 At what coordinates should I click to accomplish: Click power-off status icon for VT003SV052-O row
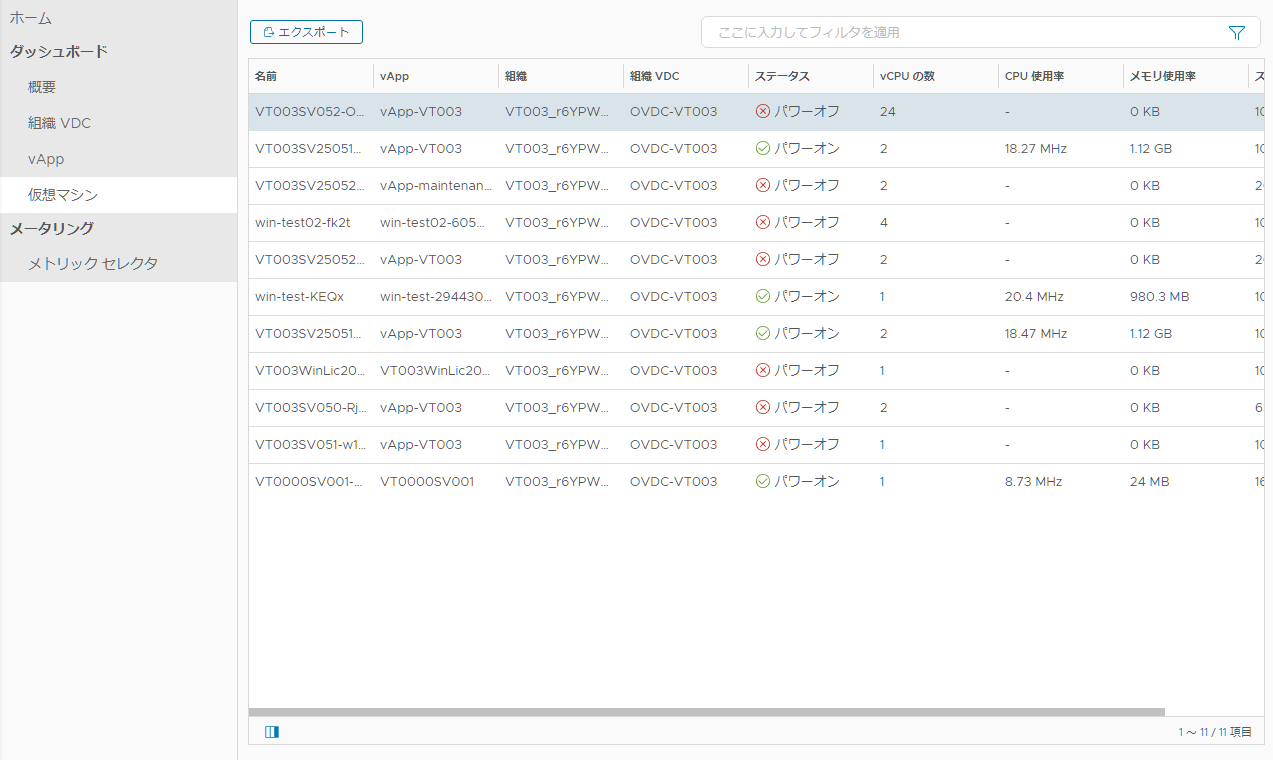point(763,112)
